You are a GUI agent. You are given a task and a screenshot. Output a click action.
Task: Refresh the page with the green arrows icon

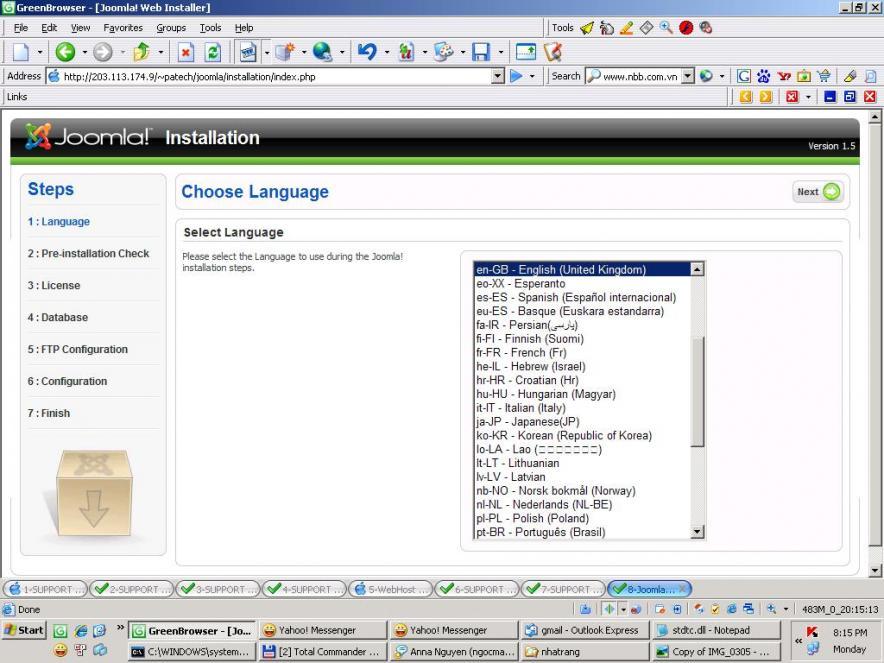(x=213, y=52)
